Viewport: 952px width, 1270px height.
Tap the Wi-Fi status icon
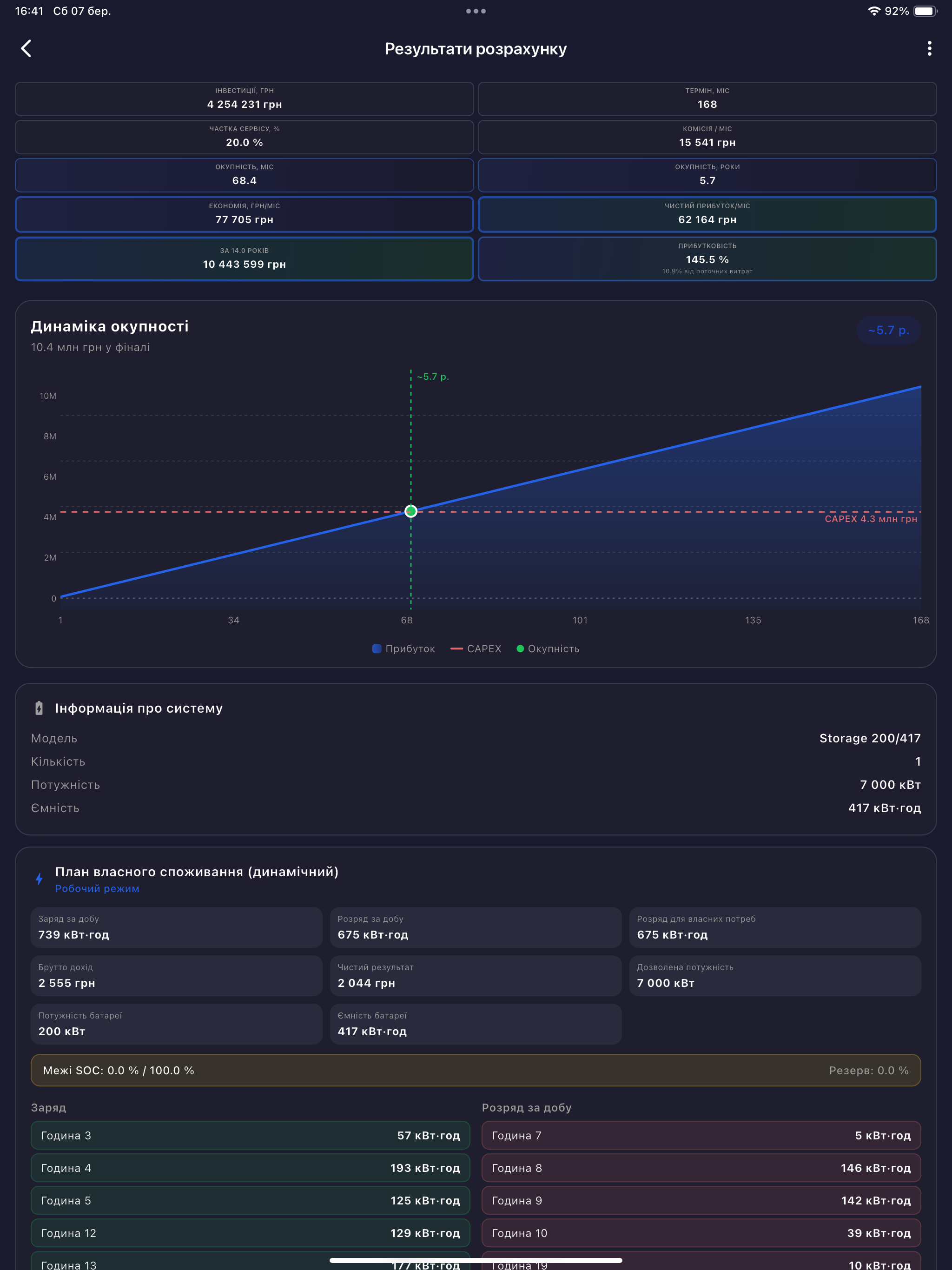[x=873, y=11]
